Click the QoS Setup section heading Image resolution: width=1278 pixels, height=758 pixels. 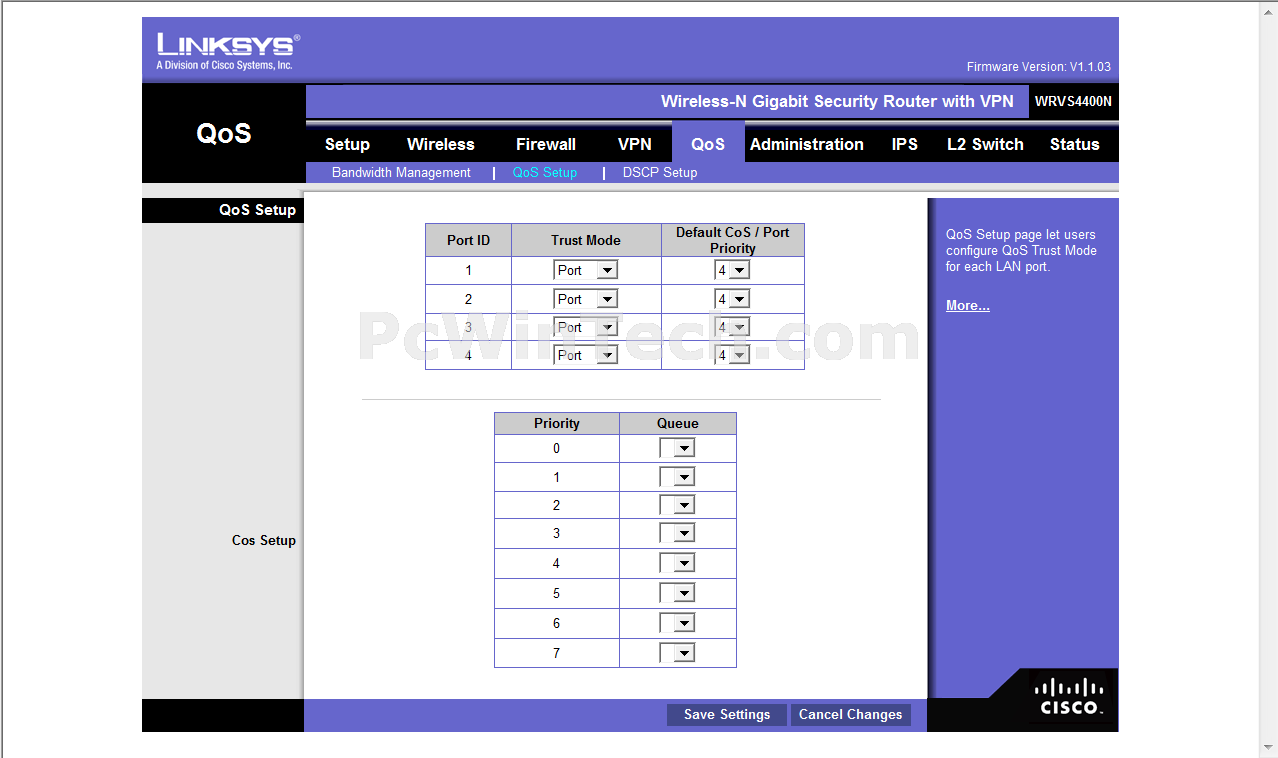tap(257, 210)
